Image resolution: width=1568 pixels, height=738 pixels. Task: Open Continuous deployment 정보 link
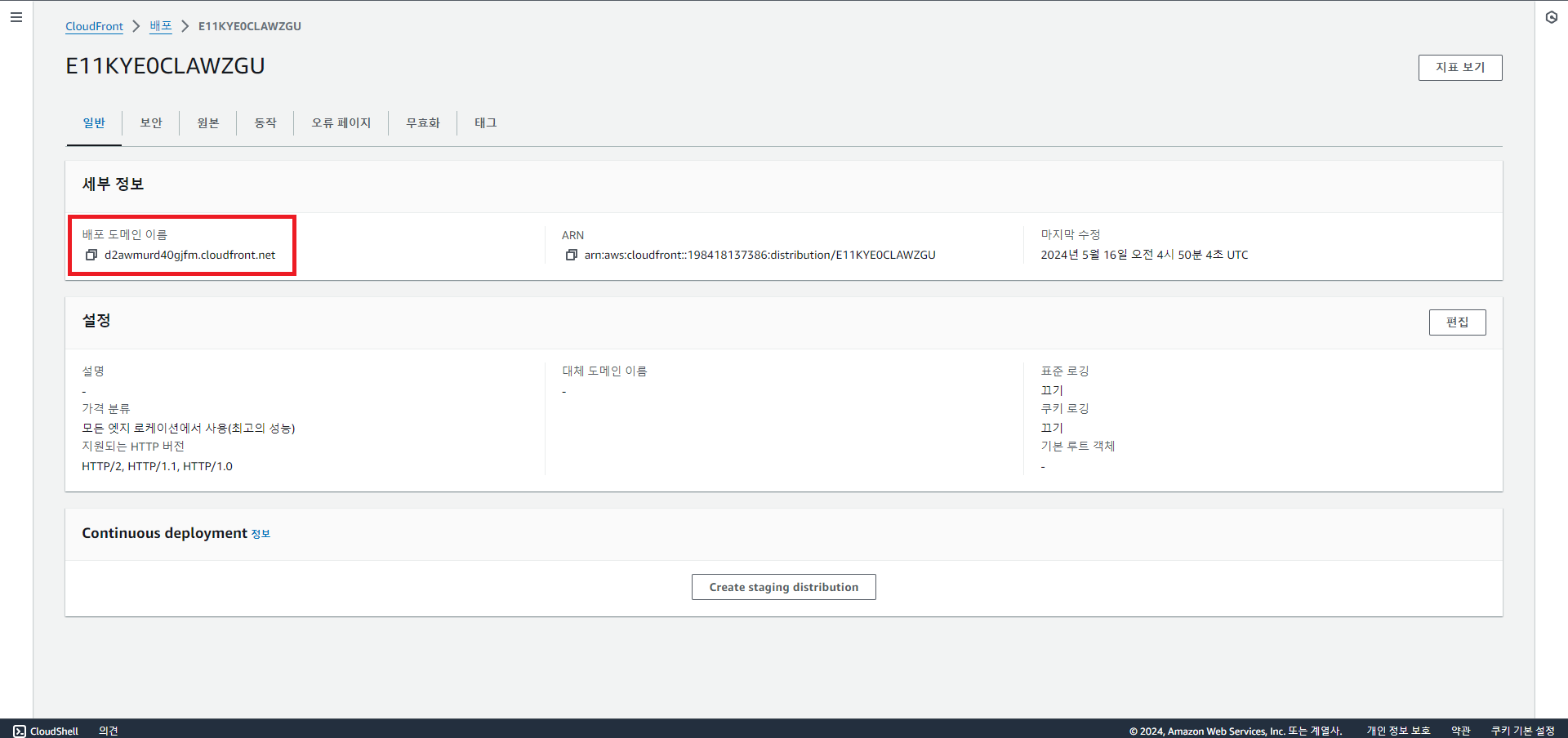tap(261, 534)
